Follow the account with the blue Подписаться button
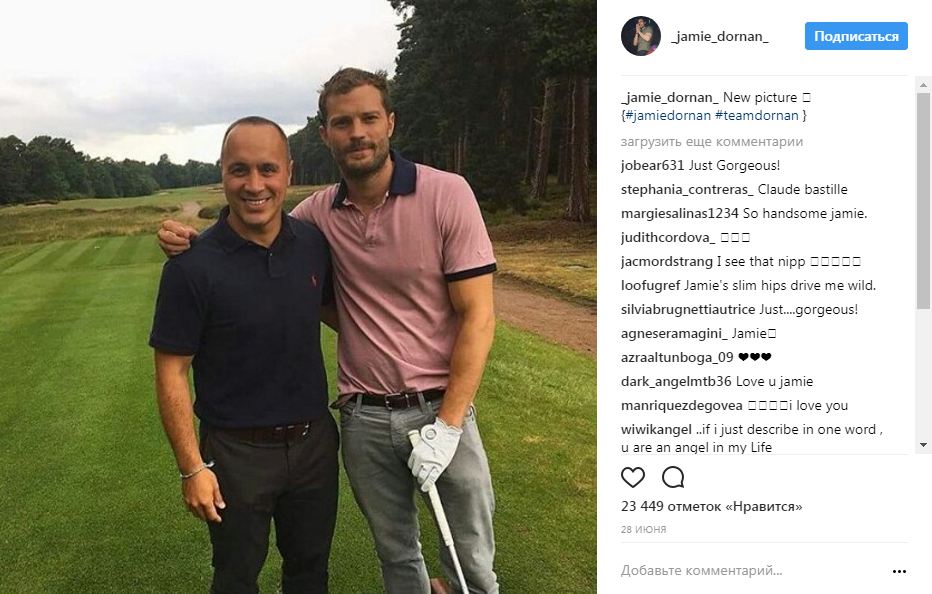 (x=856, y=36)
